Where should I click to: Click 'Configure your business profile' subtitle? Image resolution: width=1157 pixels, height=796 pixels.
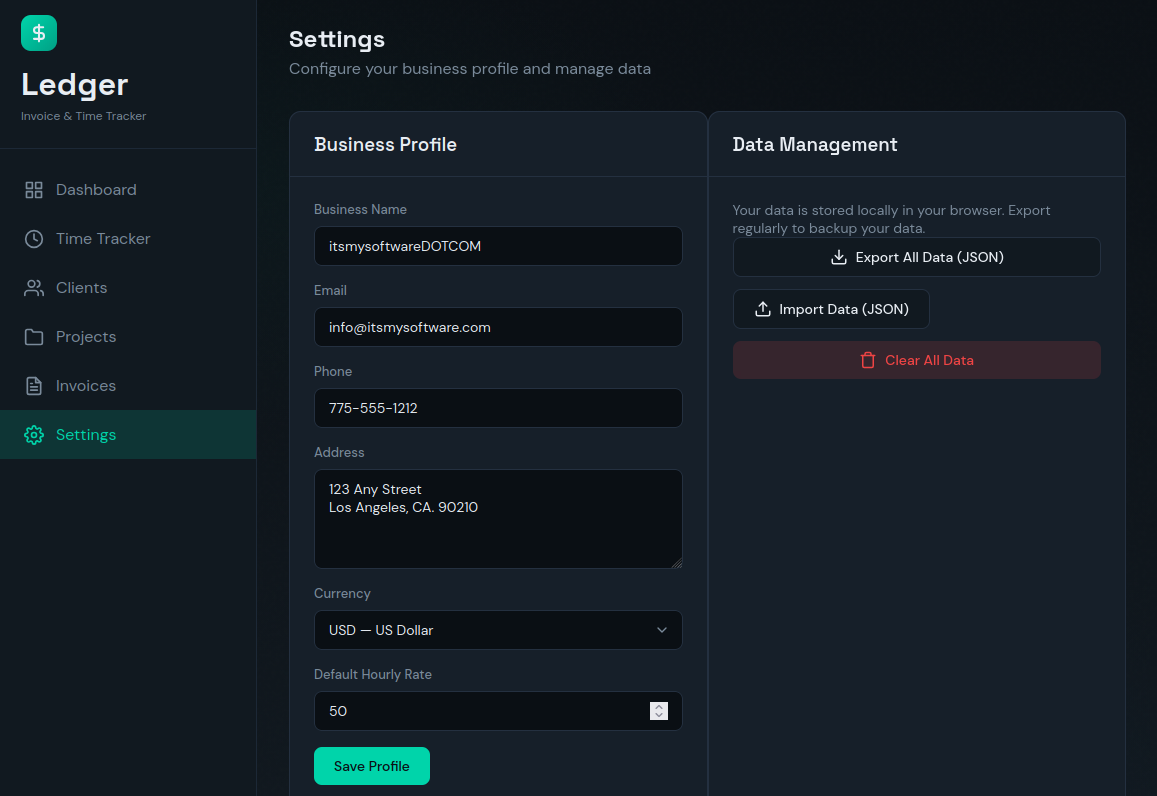(470, 69)
